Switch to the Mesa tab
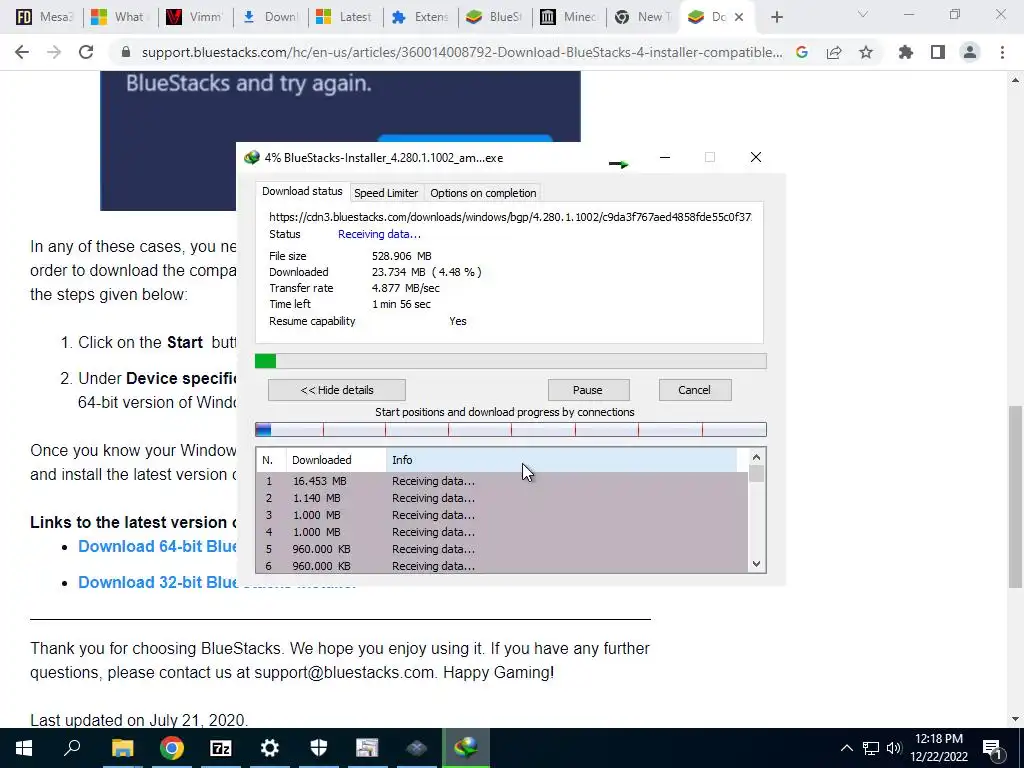This screenshot has height=768, width=1024. click(x=43, y=17)
